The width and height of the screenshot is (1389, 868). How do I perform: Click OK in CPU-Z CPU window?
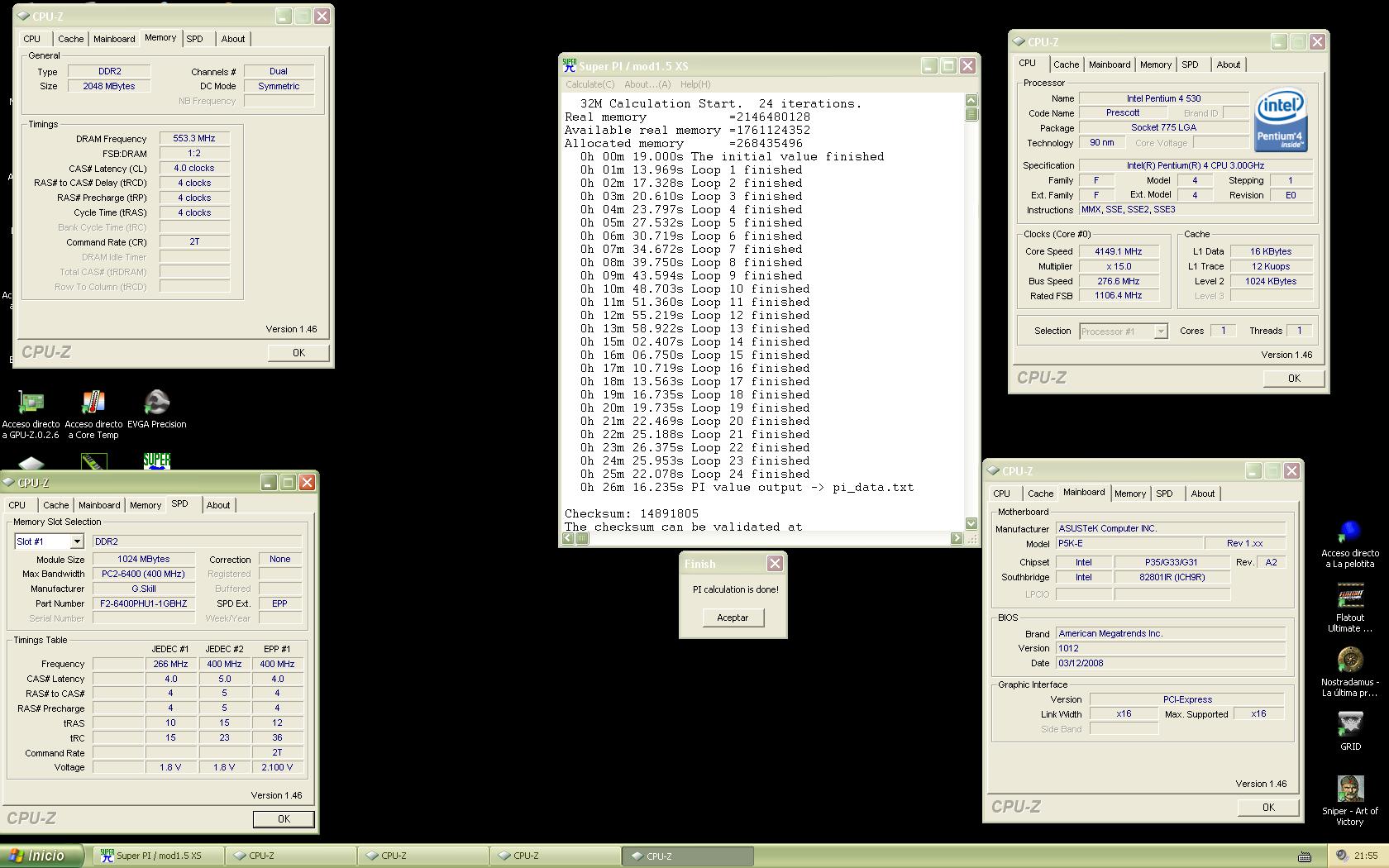pyautogui.click(x=1294, y=378)
